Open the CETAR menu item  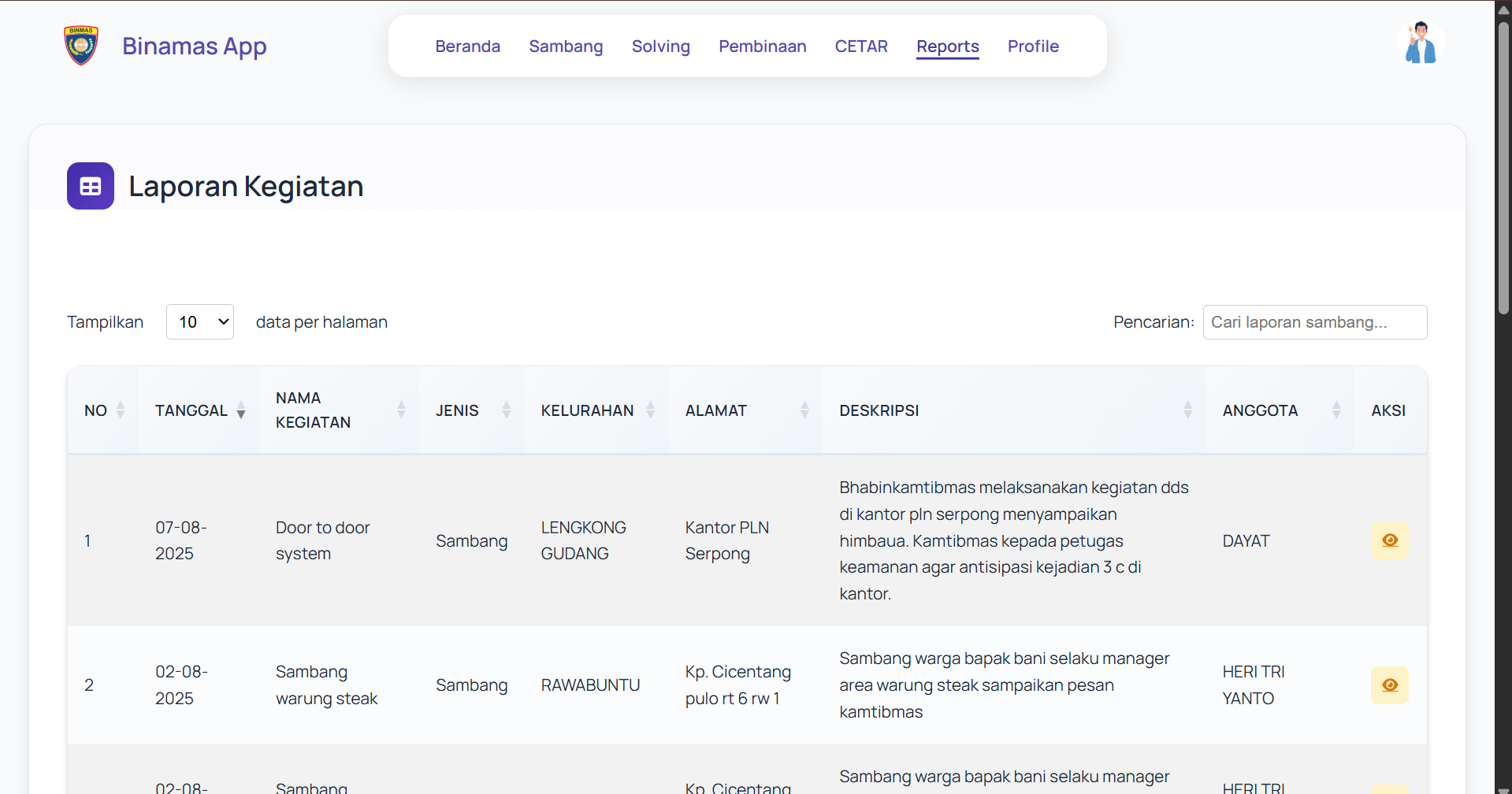tap(861, 46)
